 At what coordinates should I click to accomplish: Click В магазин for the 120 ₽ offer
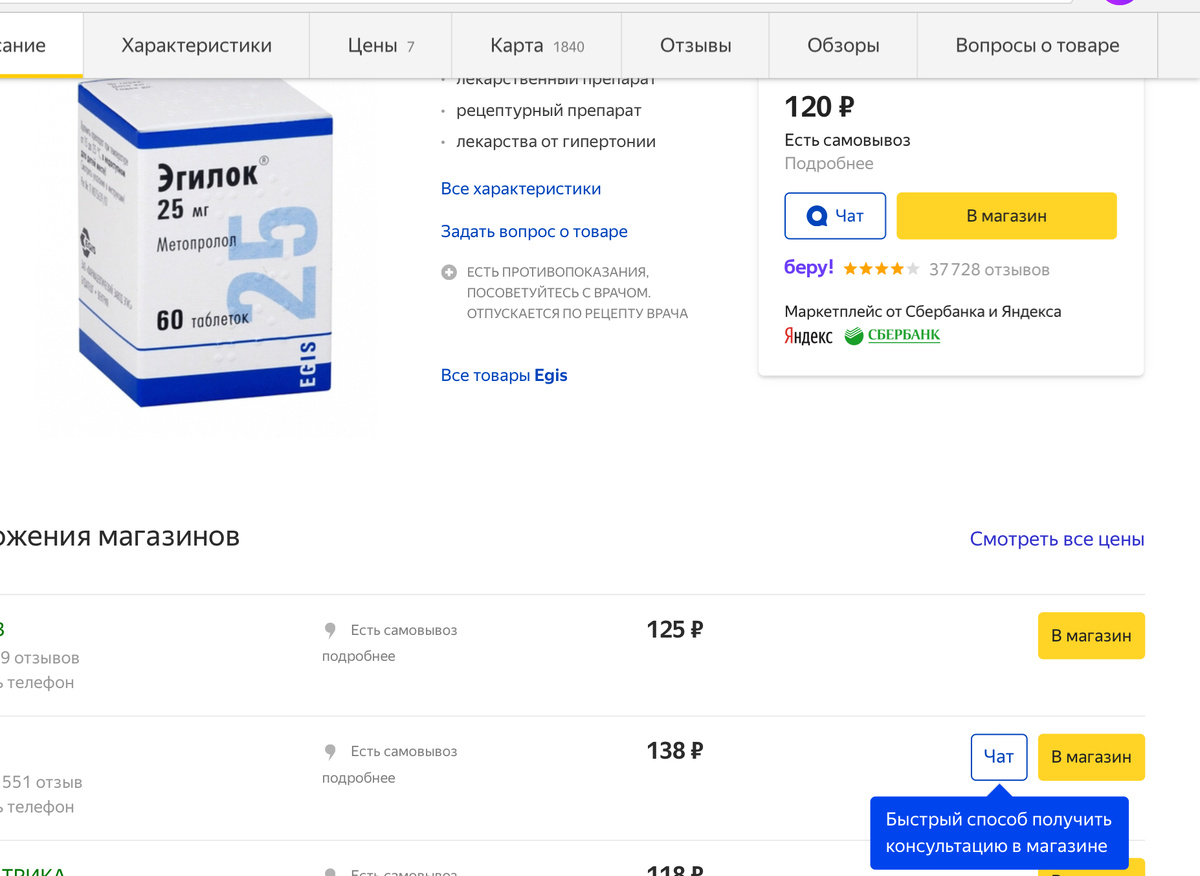click(1006, 216)
